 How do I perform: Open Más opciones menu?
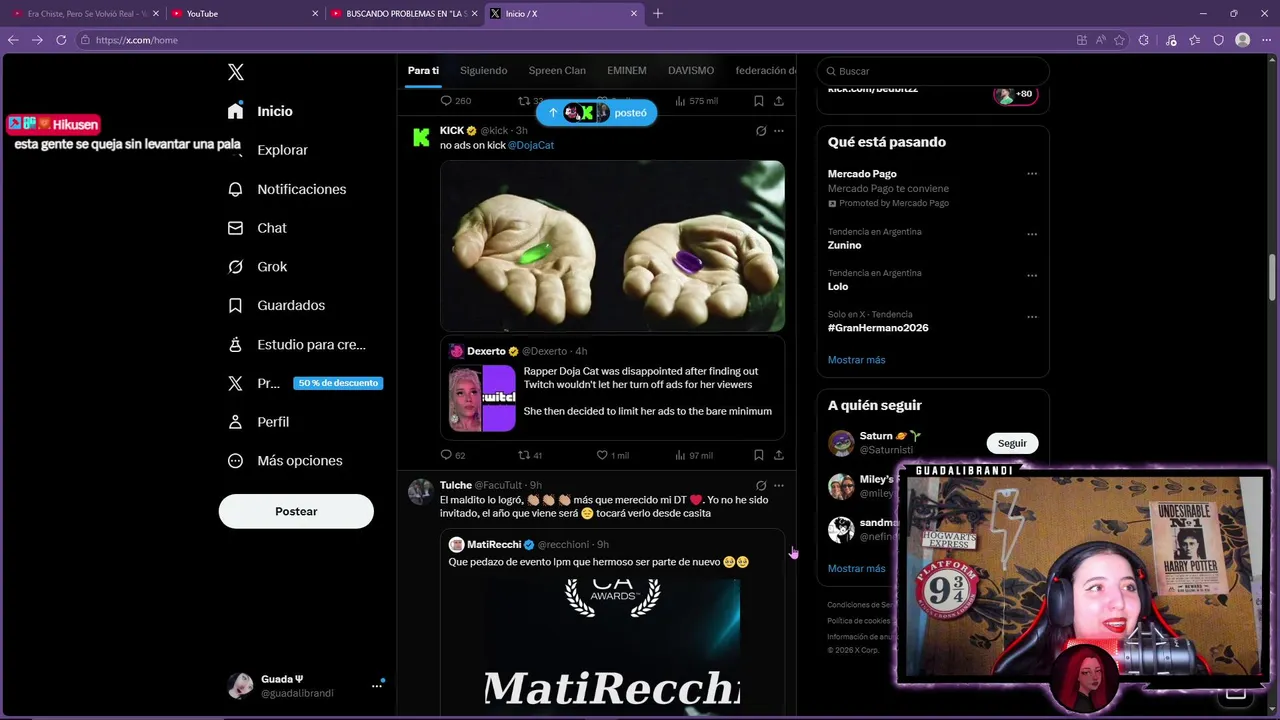tap(285, 461)
